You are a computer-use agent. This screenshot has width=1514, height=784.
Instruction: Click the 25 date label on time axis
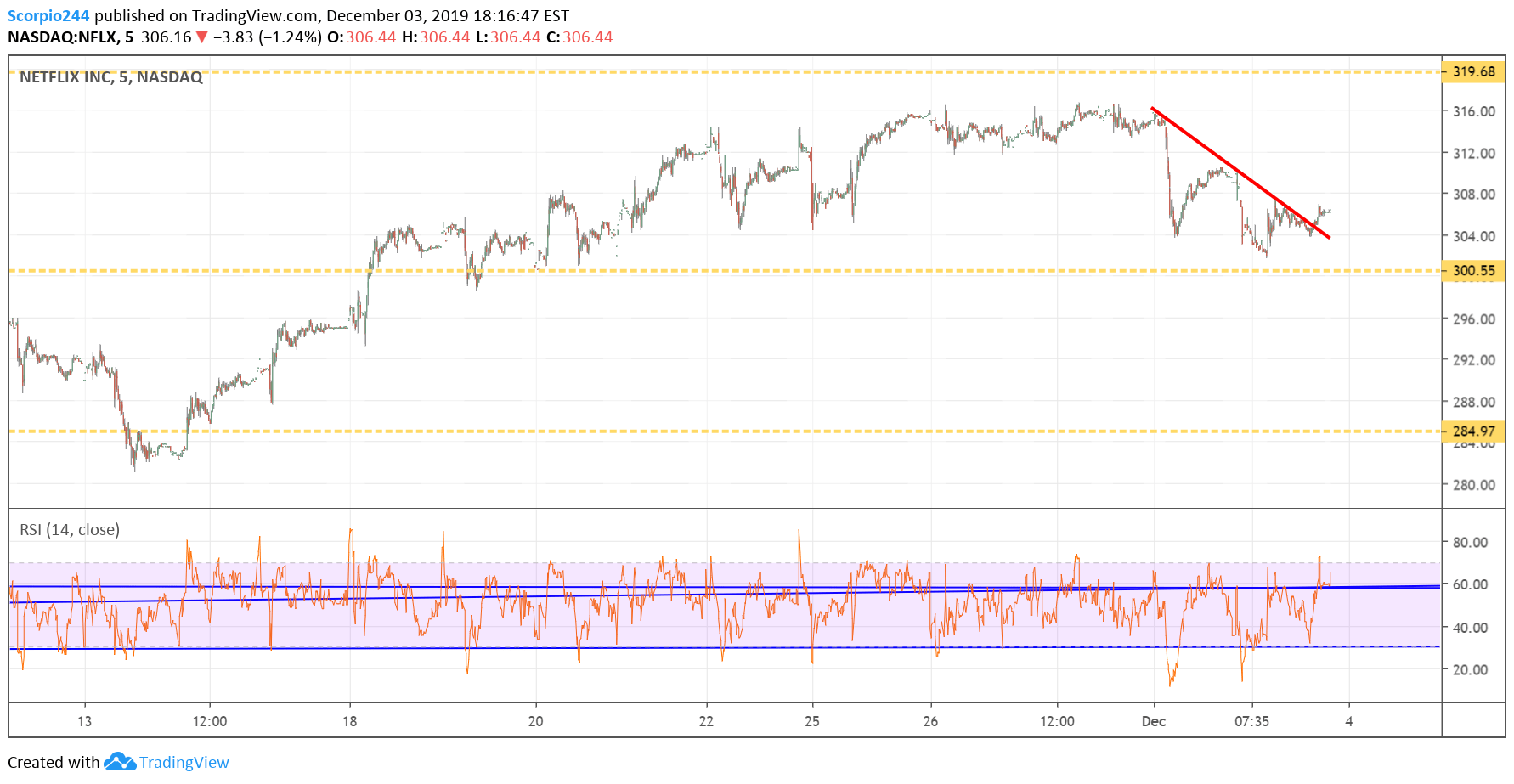pos(812,721)
